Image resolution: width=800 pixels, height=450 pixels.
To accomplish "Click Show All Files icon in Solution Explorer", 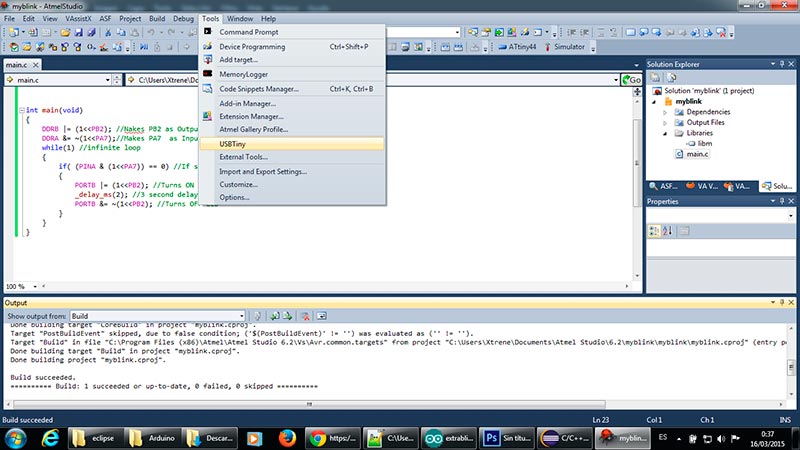I will pos(672,78).
